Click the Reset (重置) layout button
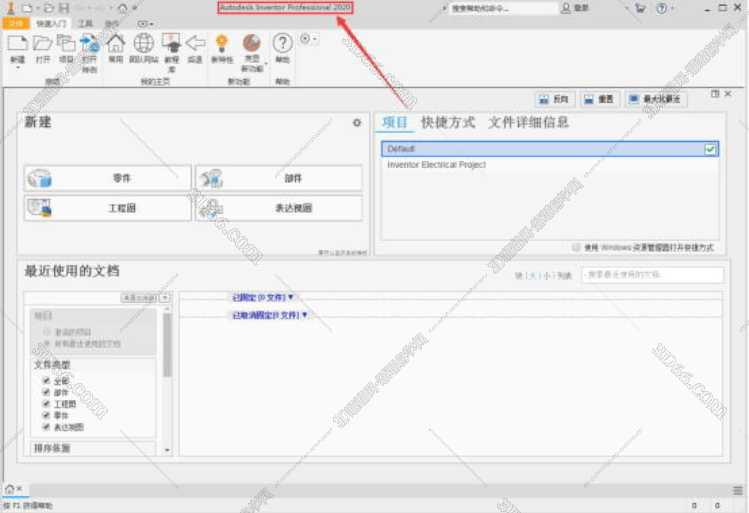The width and height of the screenshot is (749, 513). pos(600,99)
